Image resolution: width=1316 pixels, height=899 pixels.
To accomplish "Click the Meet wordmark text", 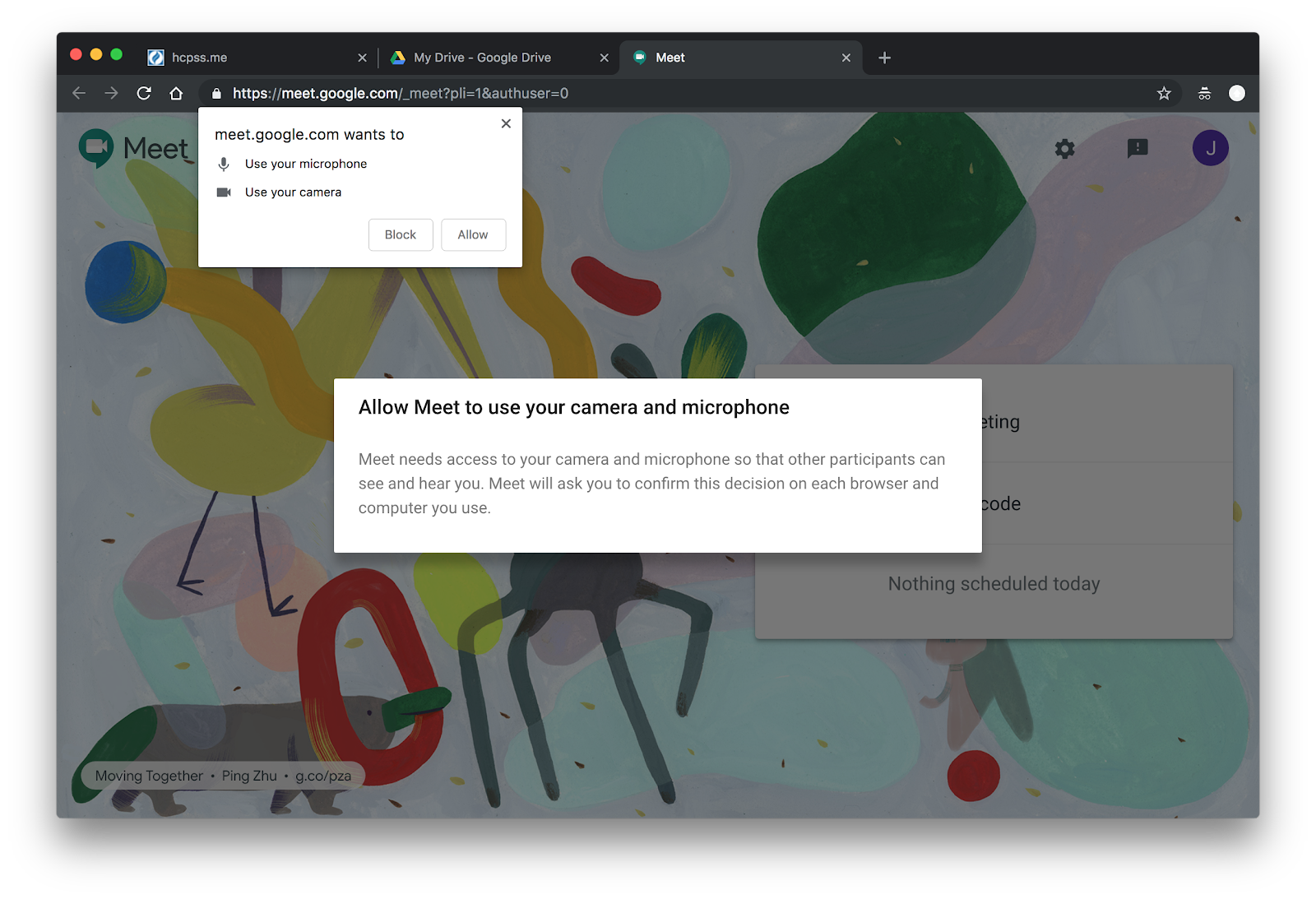I will click(155, 149).
